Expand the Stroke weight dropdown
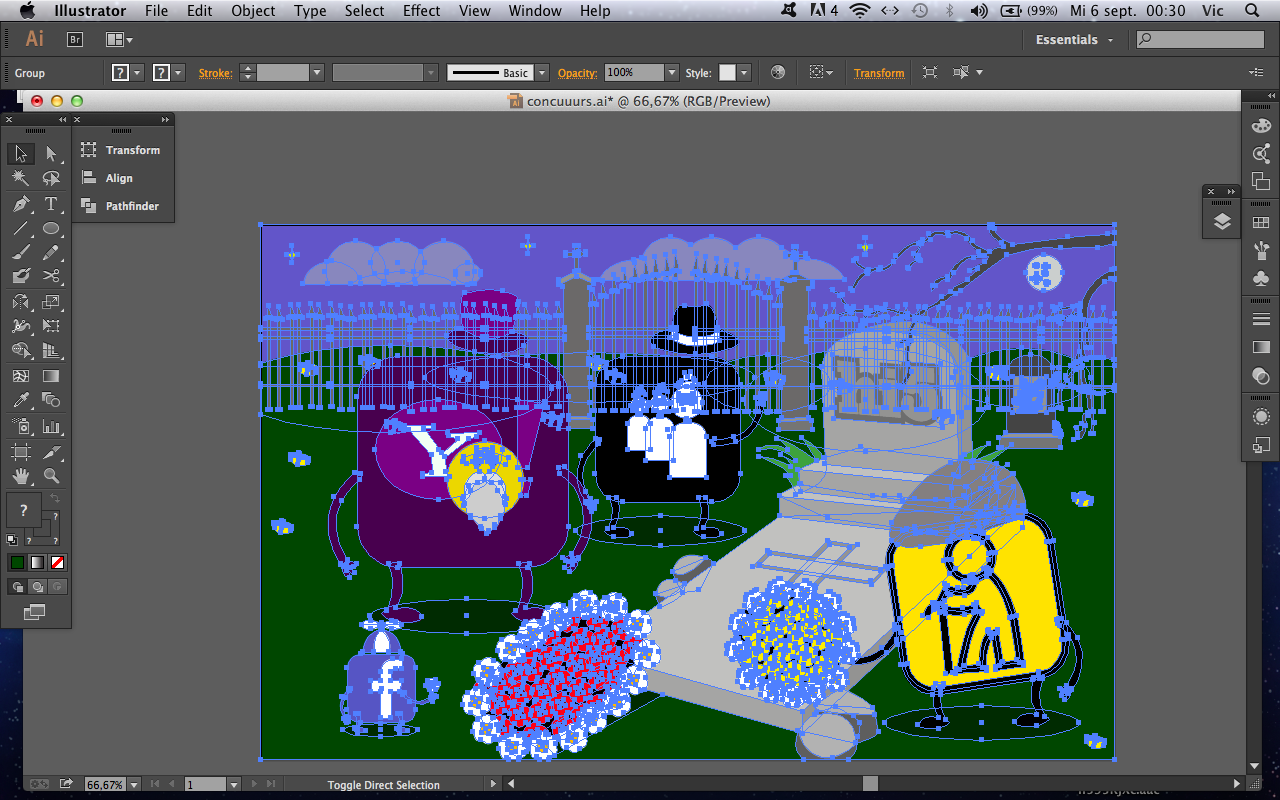The height and width of the screenshot is (800, 1280). 317,73
